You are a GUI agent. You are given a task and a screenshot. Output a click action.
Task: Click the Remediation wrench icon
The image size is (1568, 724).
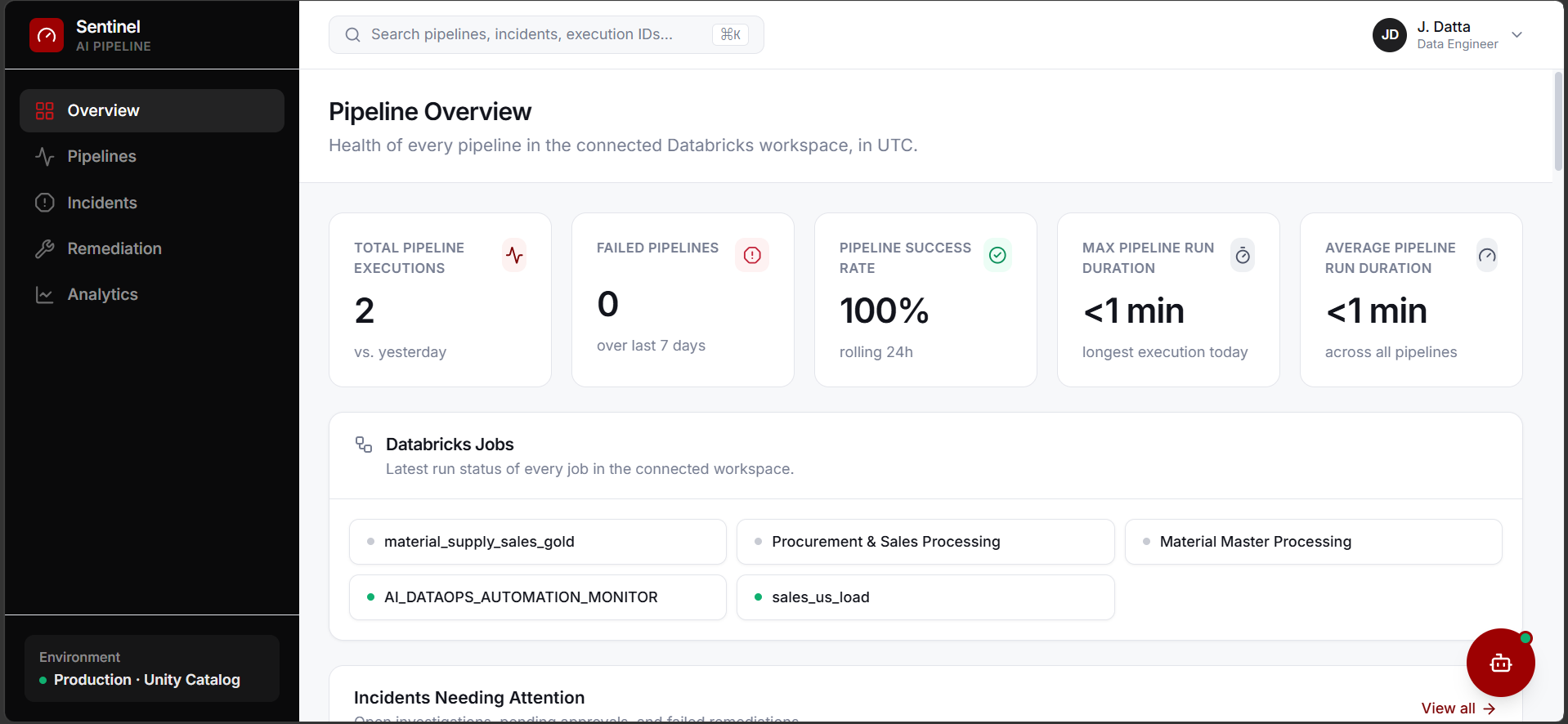(x=45, y=248)
